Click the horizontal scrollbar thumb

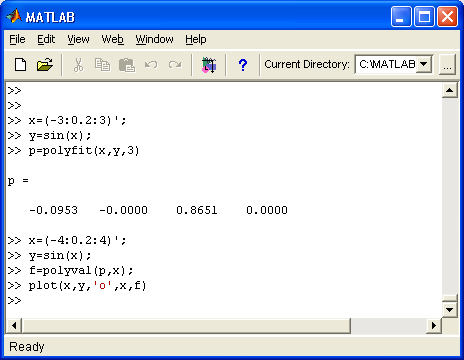pyautogui.click(x=186, y=325)
